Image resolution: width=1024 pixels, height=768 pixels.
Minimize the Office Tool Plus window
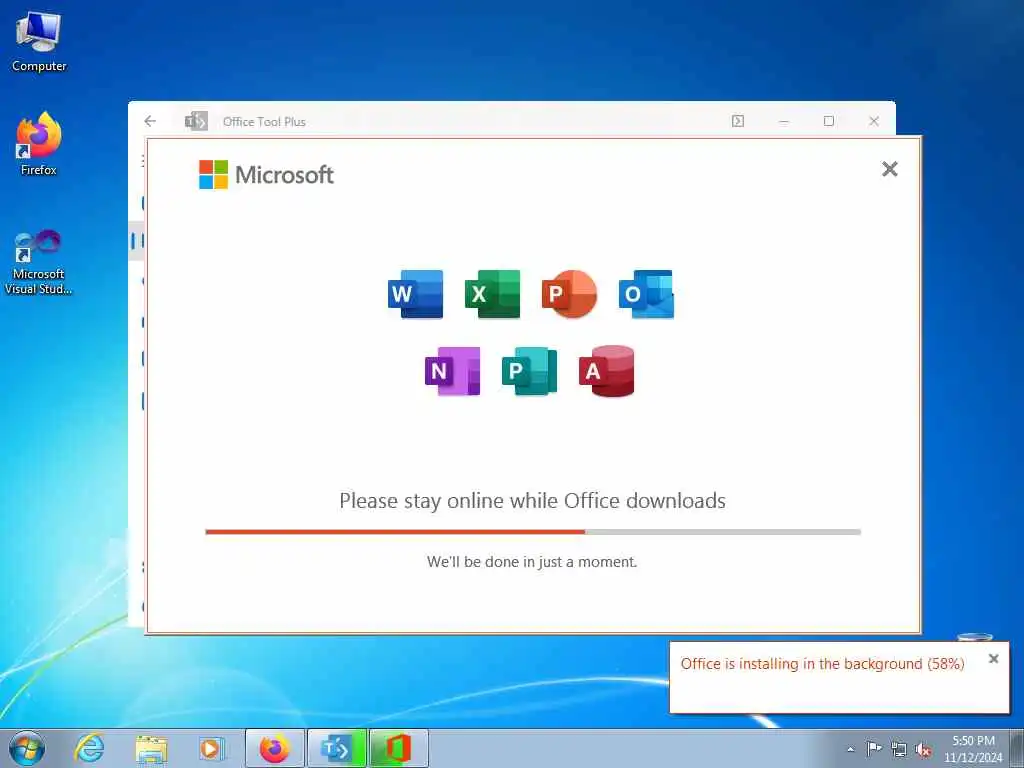[784, 121]
